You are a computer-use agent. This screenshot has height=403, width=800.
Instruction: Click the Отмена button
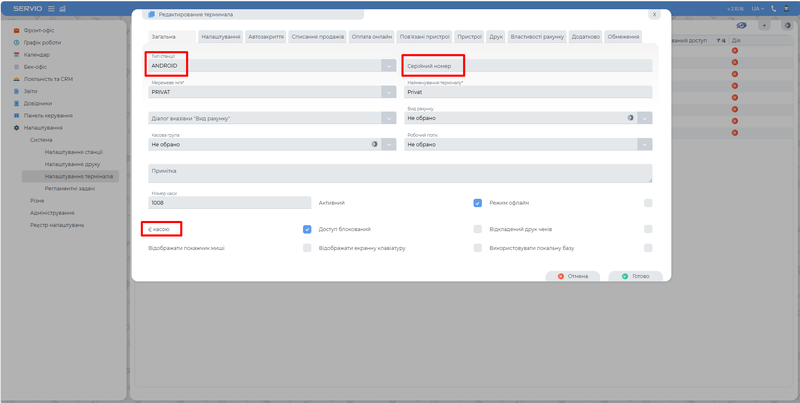[572, 275]
